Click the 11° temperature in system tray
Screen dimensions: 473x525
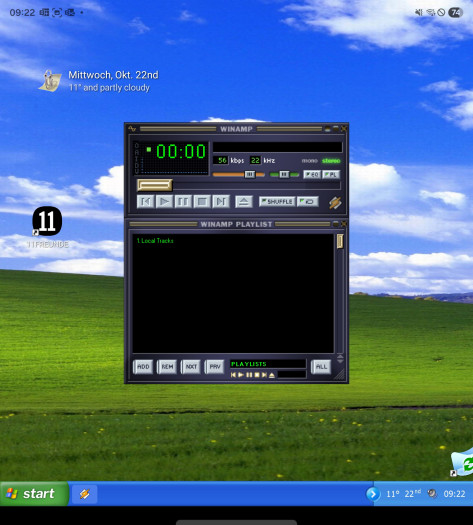(393, 494)
